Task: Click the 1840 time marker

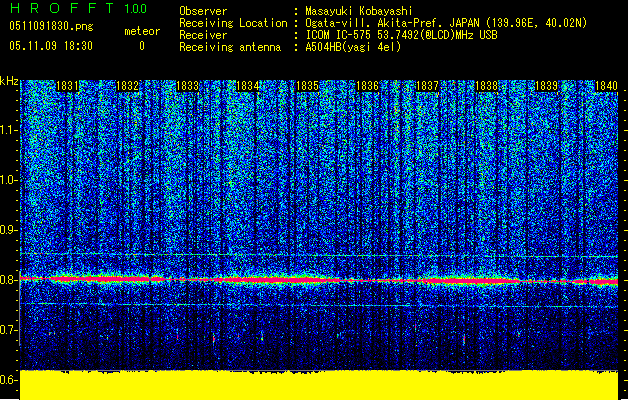Action: coord(606,86)
